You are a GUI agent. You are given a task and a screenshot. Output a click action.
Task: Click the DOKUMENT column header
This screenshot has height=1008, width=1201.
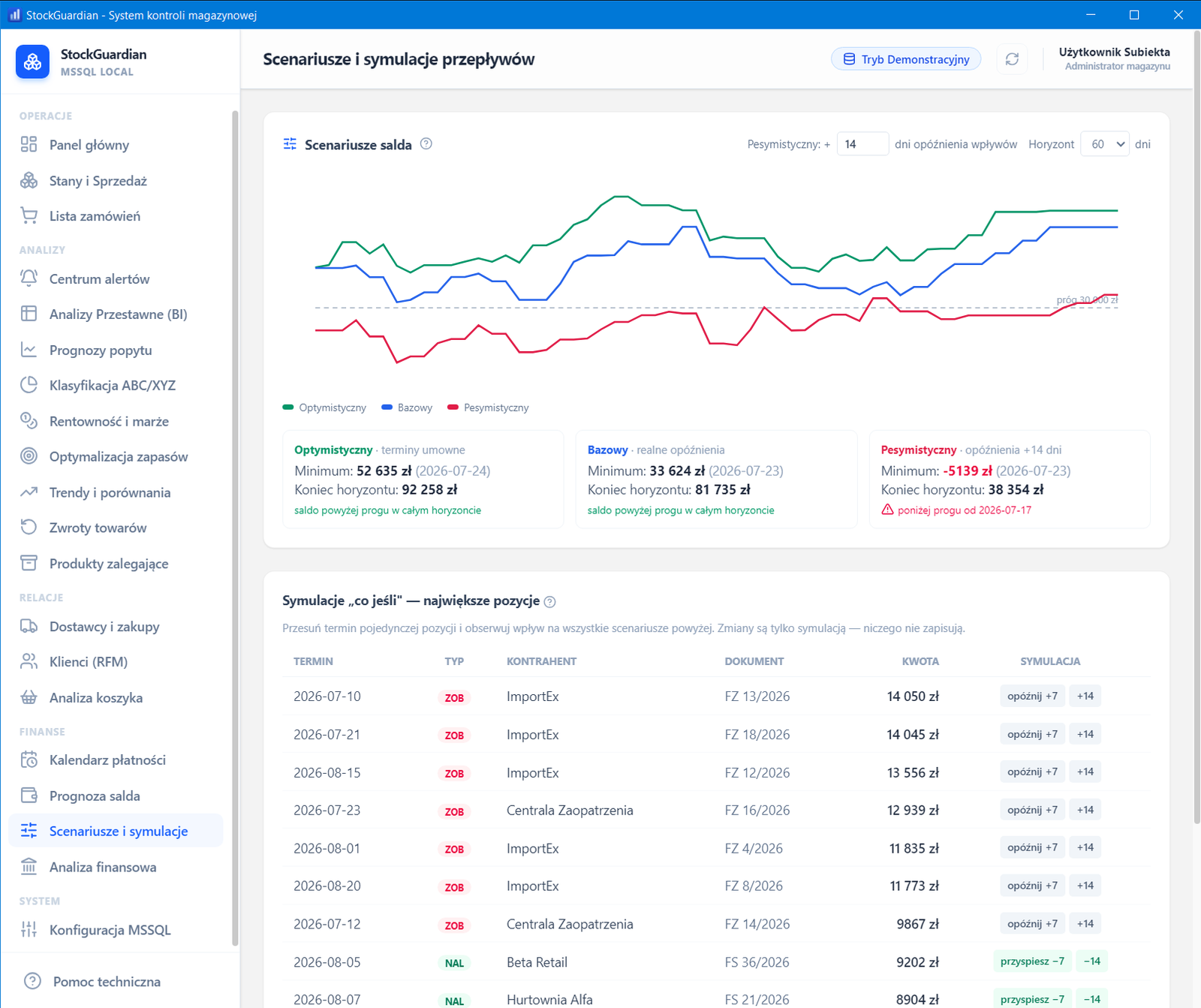[x=754, y=661]
